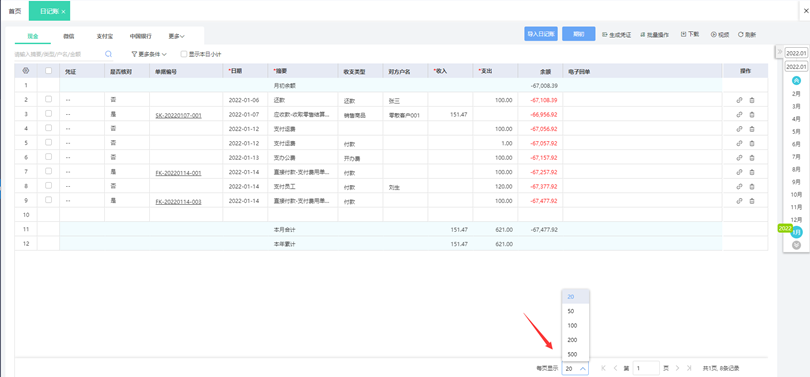The image size is (810, 377).
Task: Tick the select-all checkbox in the header
Action: (49, 71)
